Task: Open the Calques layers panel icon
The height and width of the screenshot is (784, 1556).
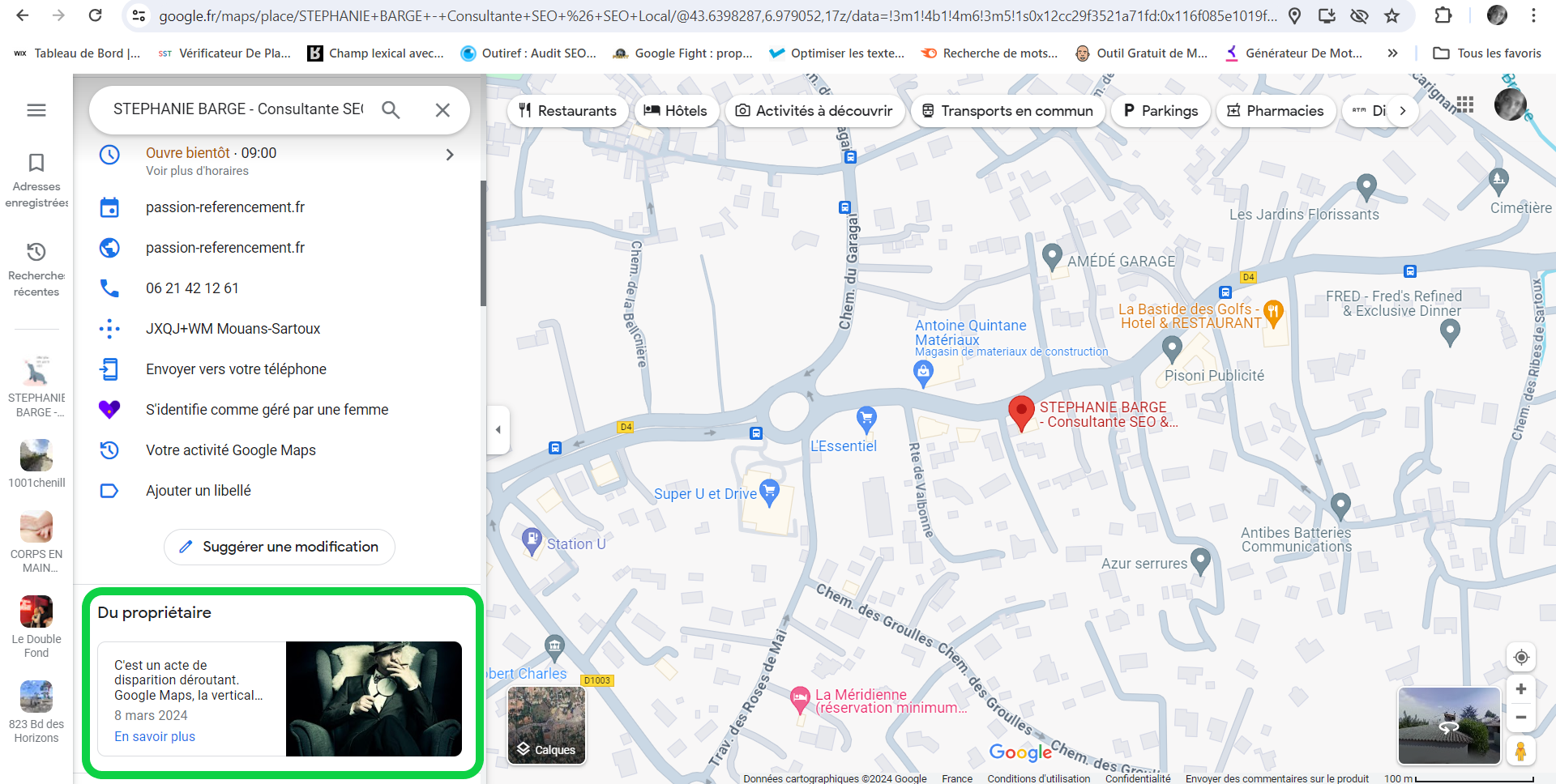Action: tap(545, 725)
